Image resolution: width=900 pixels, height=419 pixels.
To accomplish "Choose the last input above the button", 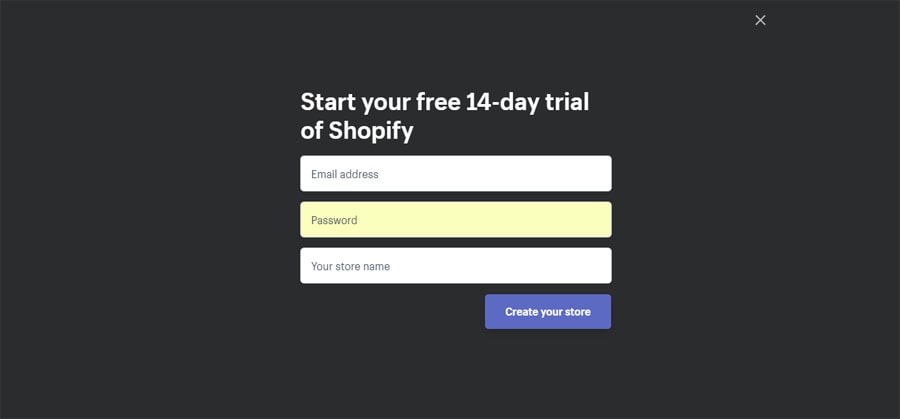I will (x=455, y=266).
